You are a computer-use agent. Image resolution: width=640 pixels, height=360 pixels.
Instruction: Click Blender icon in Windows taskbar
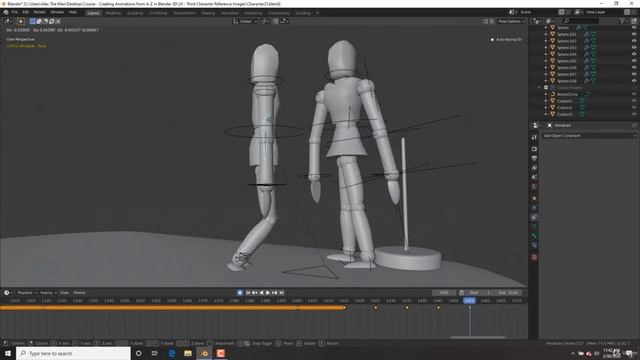click(204, 353)
